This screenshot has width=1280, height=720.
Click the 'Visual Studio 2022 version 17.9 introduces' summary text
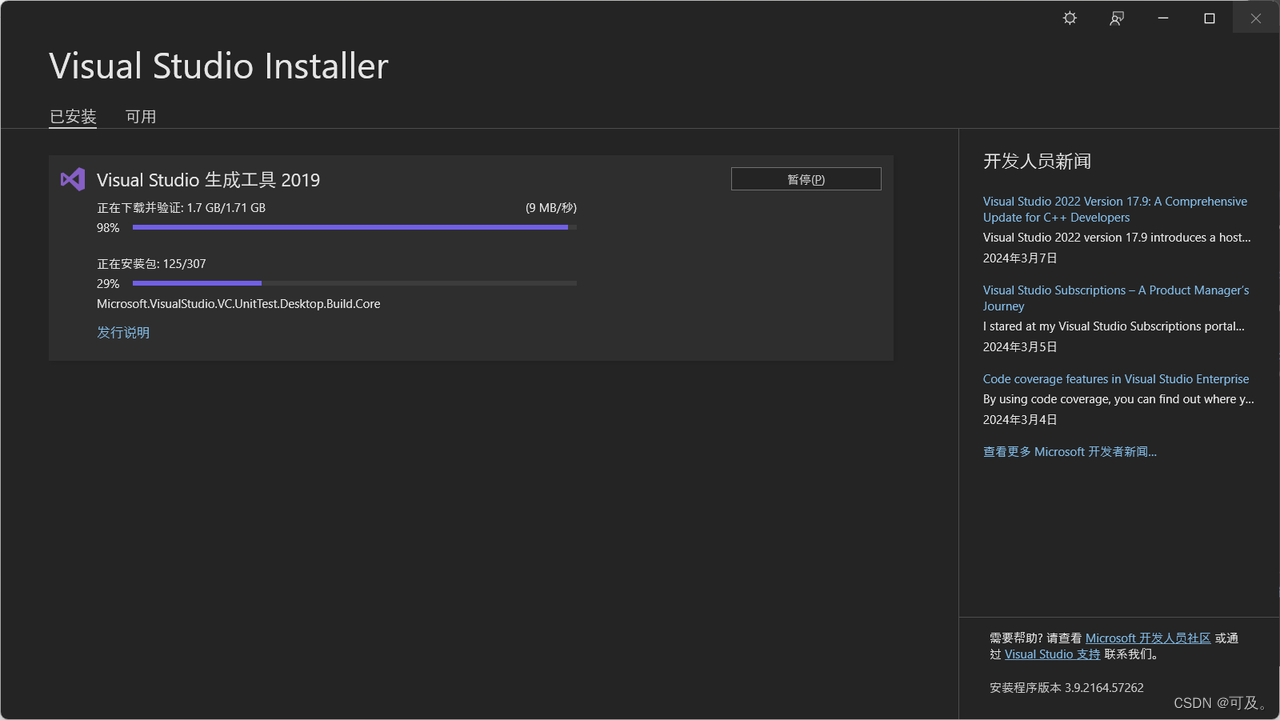click(x=1117, y=238)
